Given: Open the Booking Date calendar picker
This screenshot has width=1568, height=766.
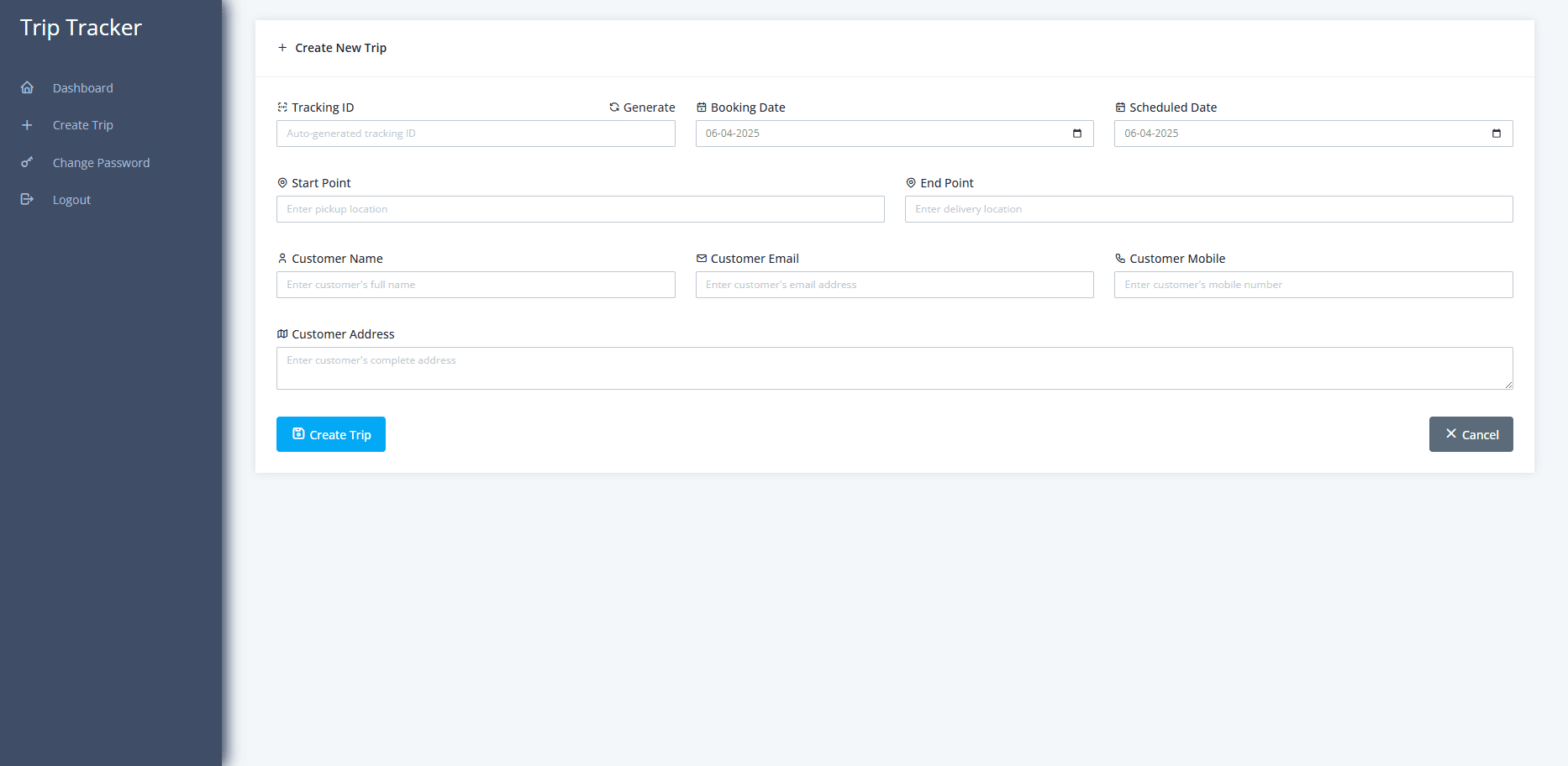Looking at the screenshot, I should click(1077, 134).
